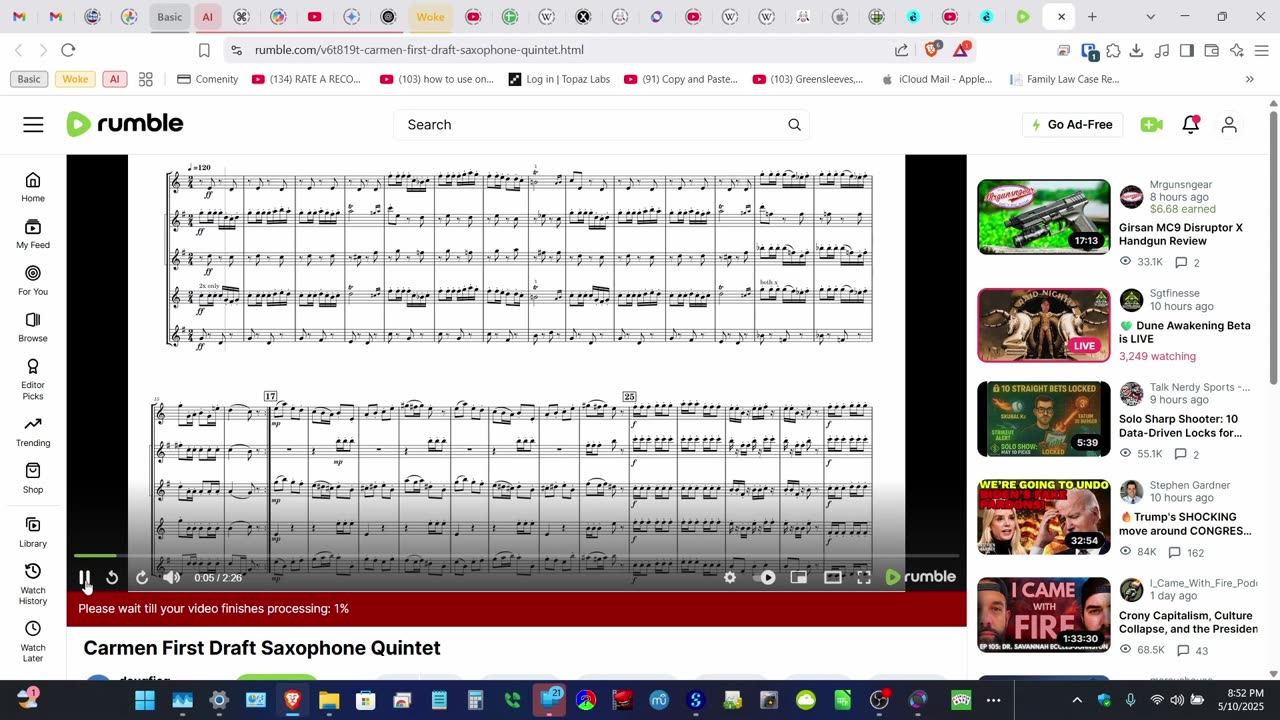Screen dimensions: 1280x720
Task: Open Comenity bookmark
Action: tap(207, 79)
